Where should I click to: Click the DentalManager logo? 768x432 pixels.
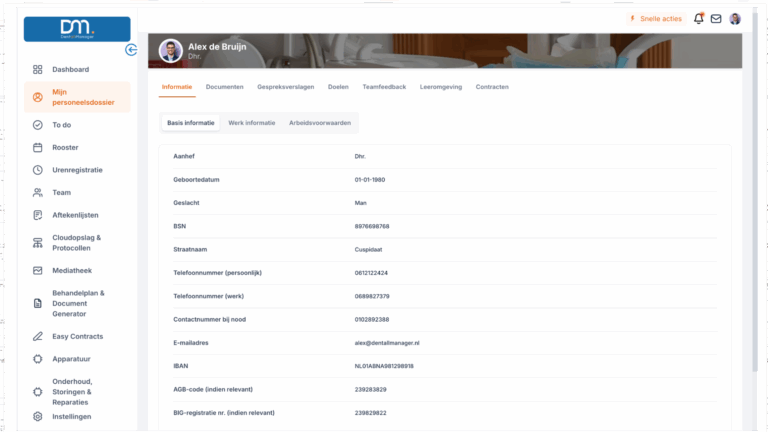point(77,29)
